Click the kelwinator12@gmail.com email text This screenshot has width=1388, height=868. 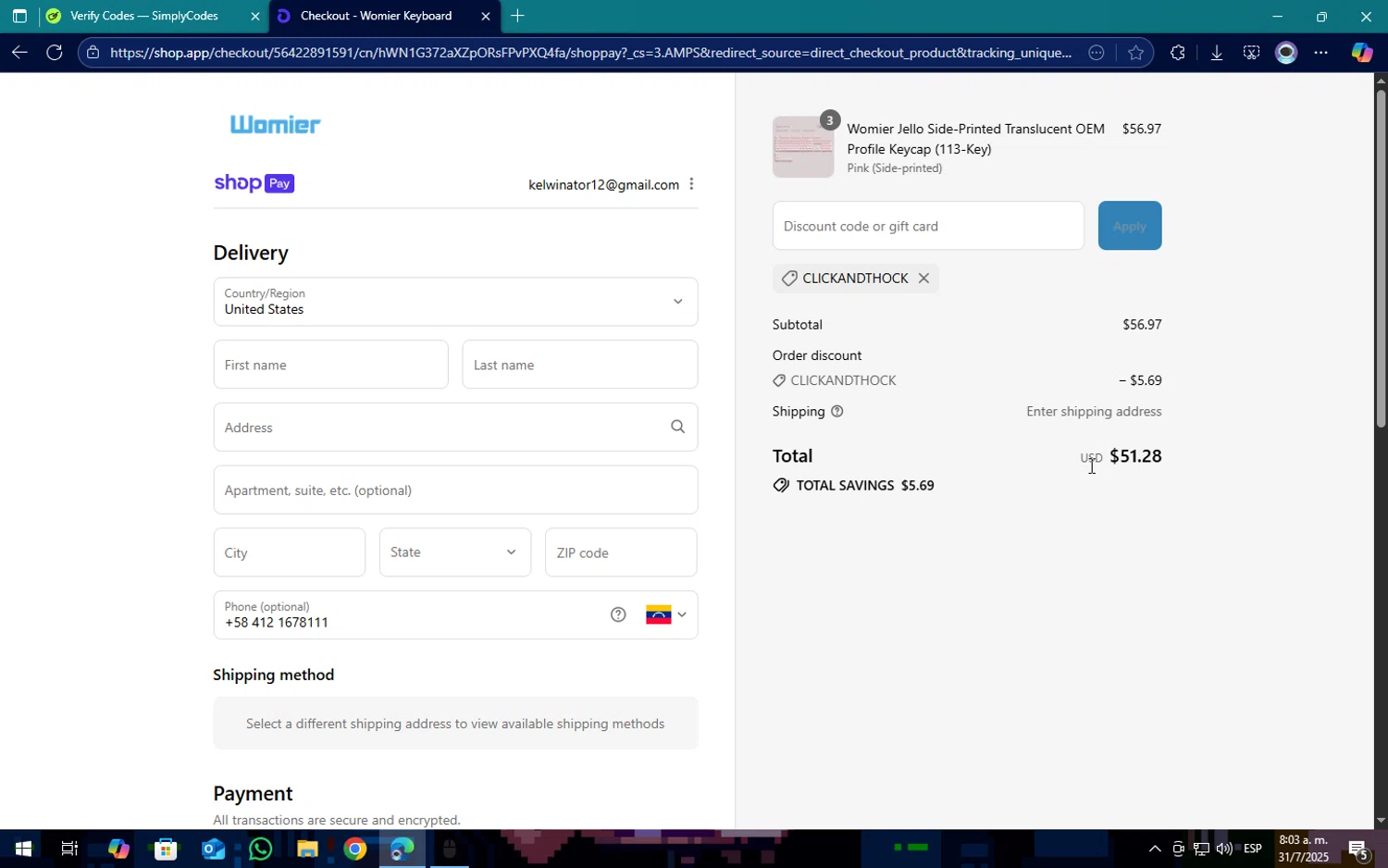(603, 185)
